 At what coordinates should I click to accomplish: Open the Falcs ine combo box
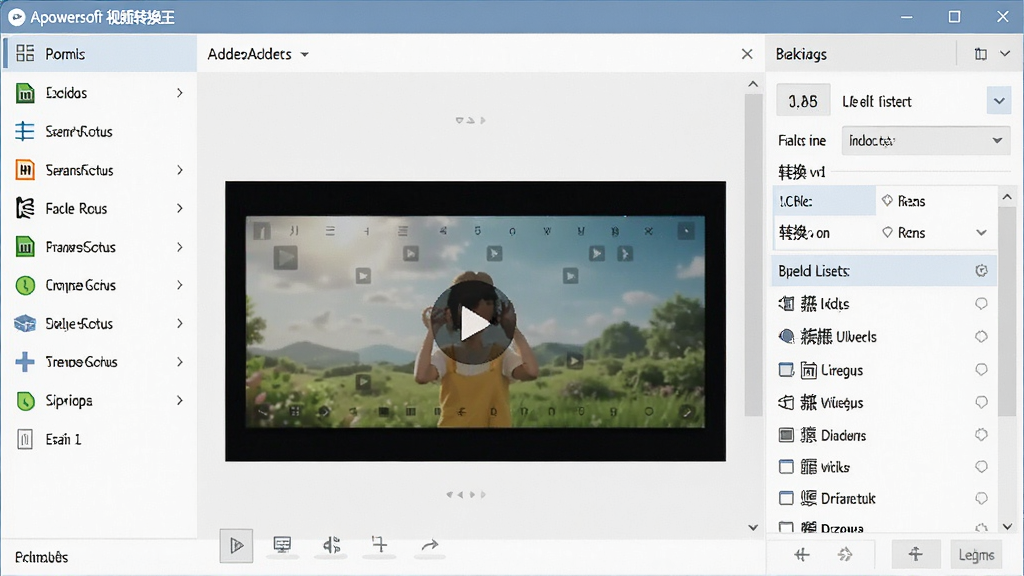[x=925, y=140]
